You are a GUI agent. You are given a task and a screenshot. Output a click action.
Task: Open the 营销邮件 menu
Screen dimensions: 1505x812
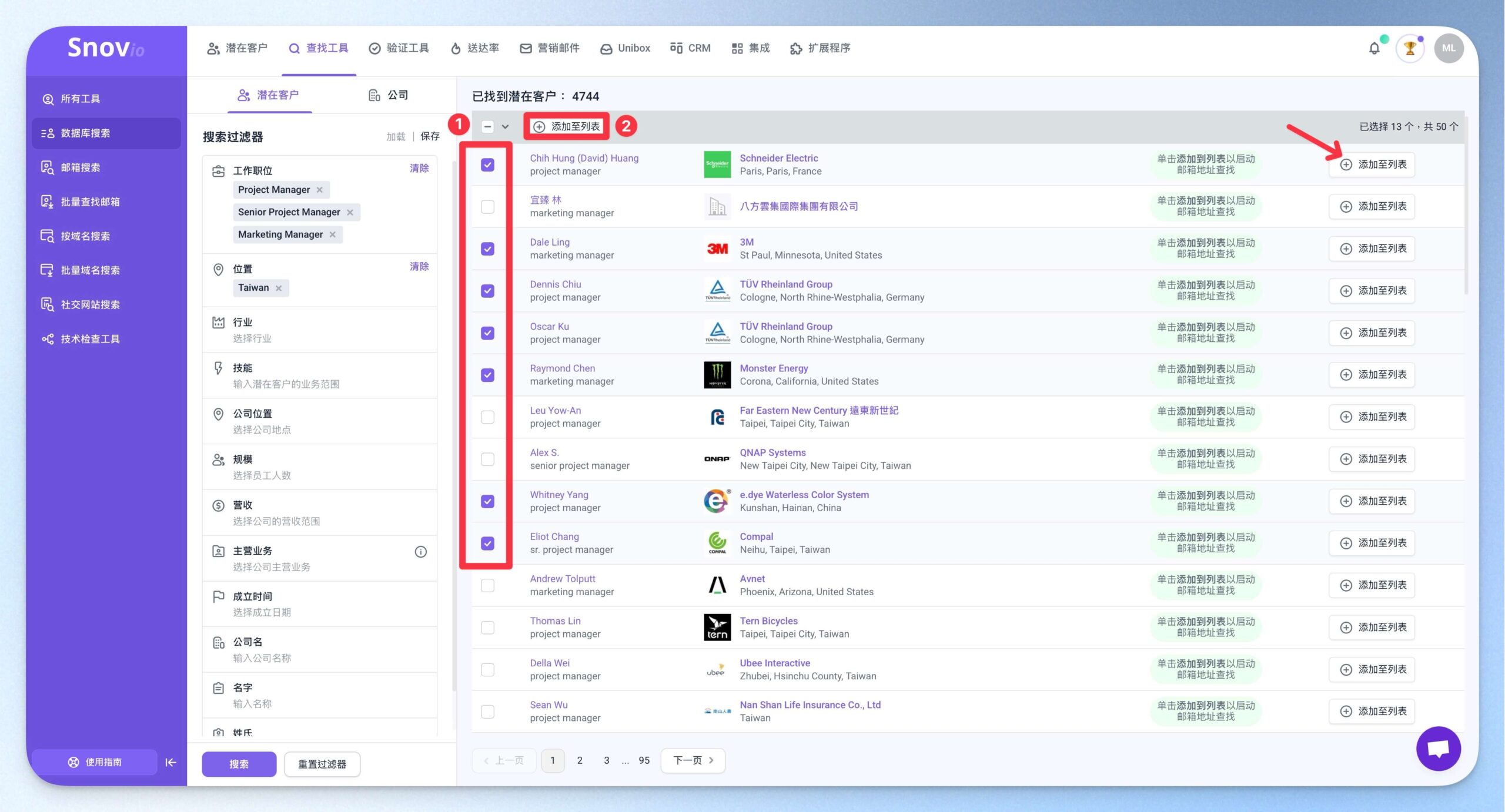pos(550,48)
